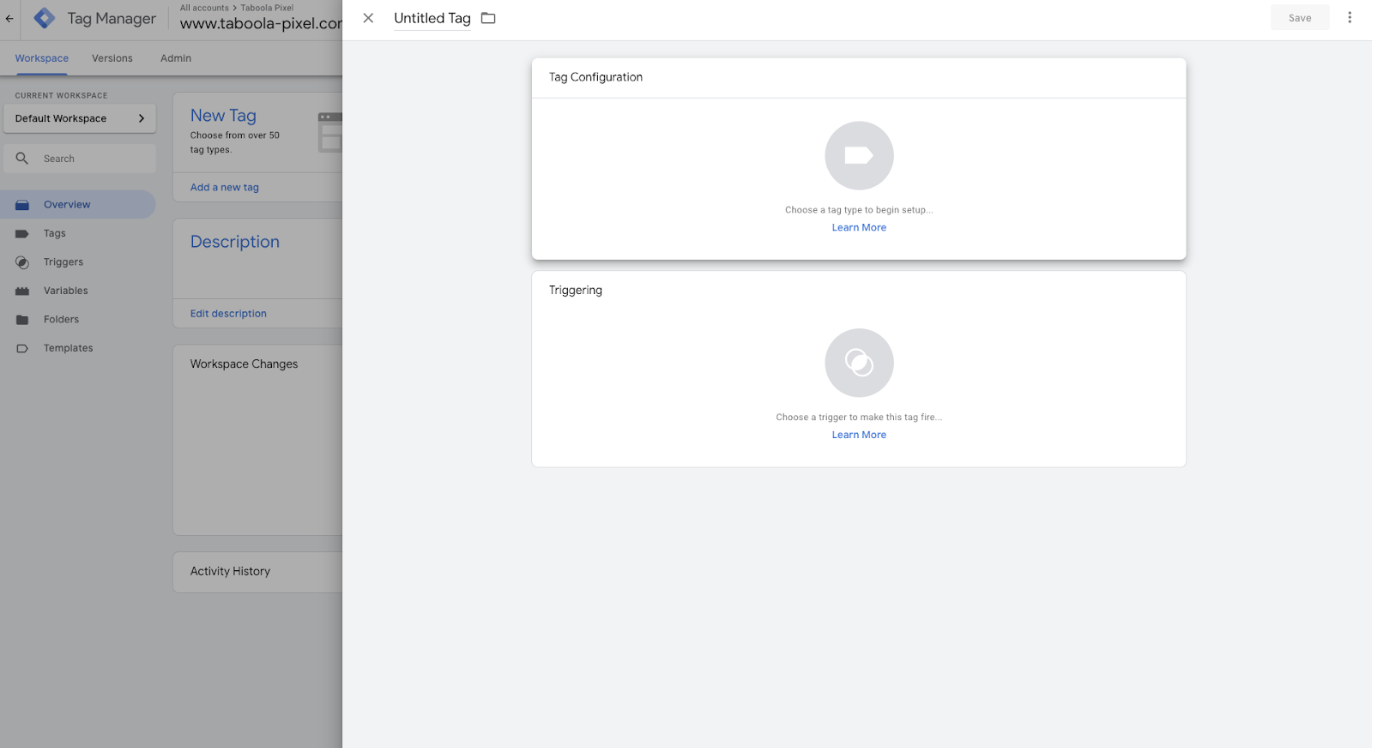Viewport: 1374px width, 748px height.
Task: Close the Untitled Tag panel
Action: 368,18
